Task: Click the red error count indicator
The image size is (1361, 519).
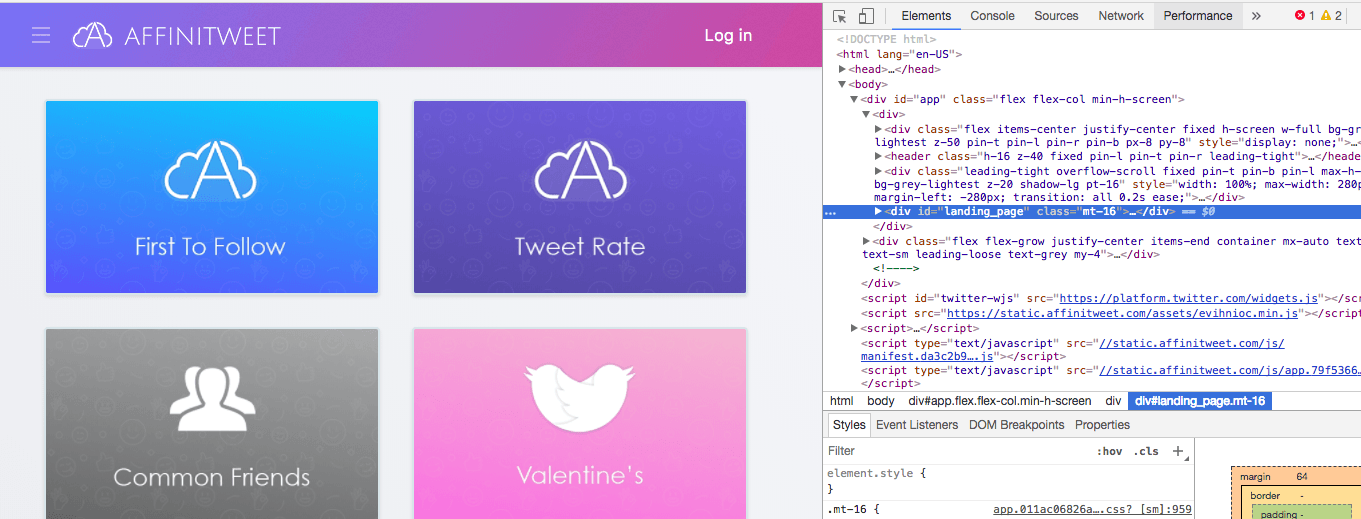Action: click(x=1304, y=16)
